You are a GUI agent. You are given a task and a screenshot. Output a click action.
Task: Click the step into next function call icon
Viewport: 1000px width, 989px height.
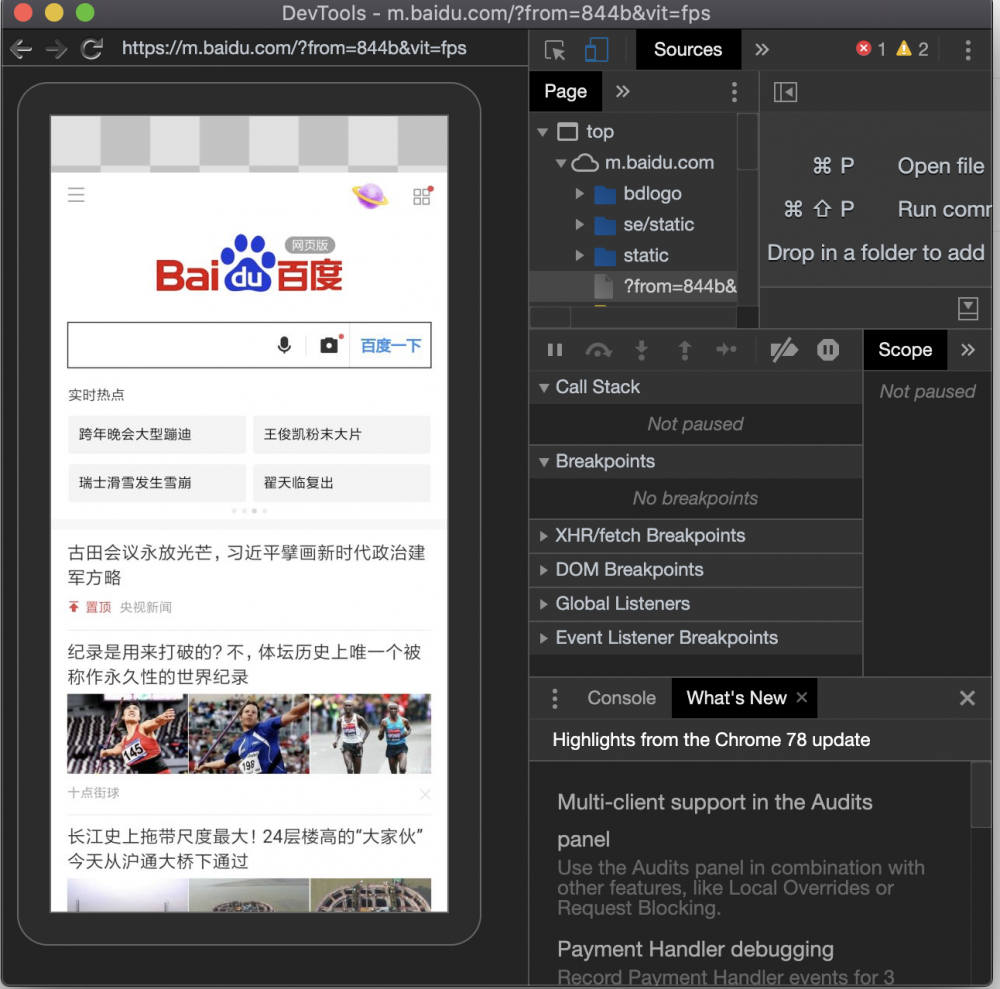click(x=641, y=350)
